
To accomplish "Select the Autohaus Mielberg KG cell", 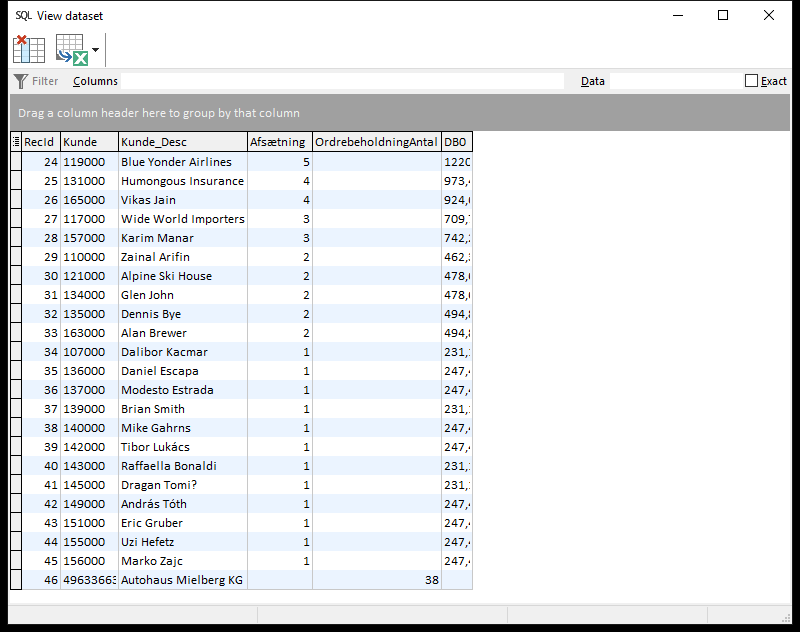I will (183, 580).
